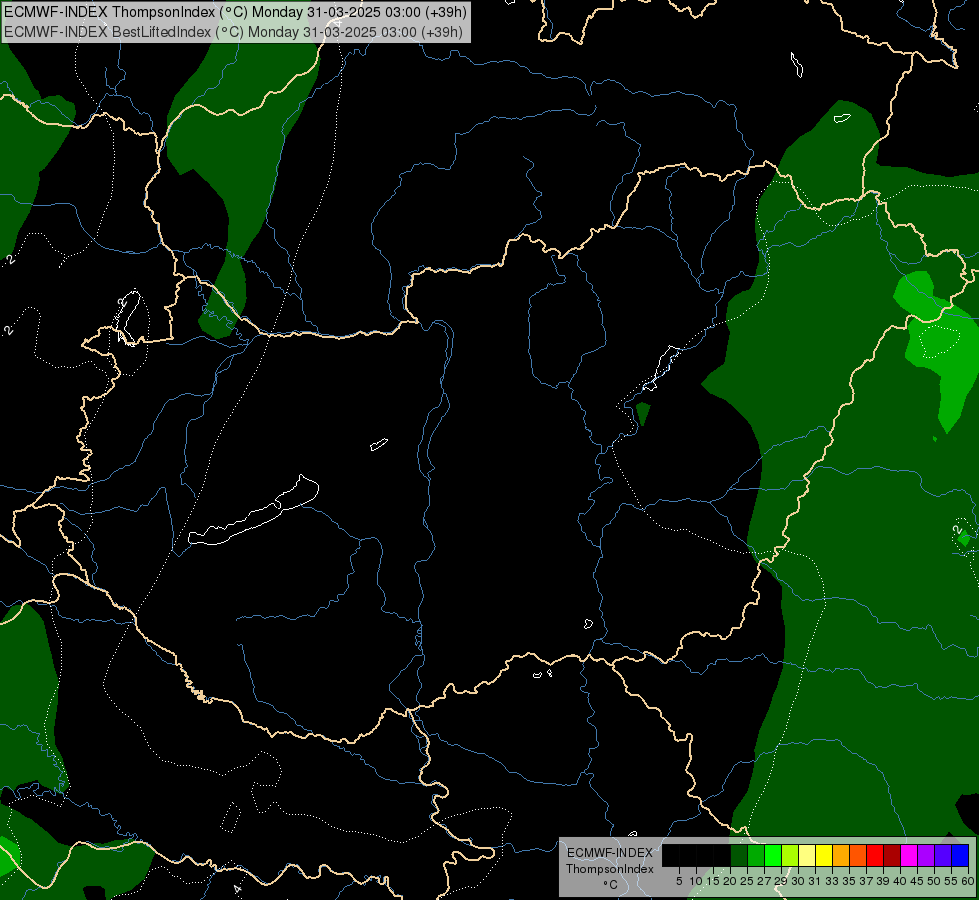This screenshot has height=900, width=979.
Task: Click the blue 55–60 legend swatch
Action: point(961,856)
